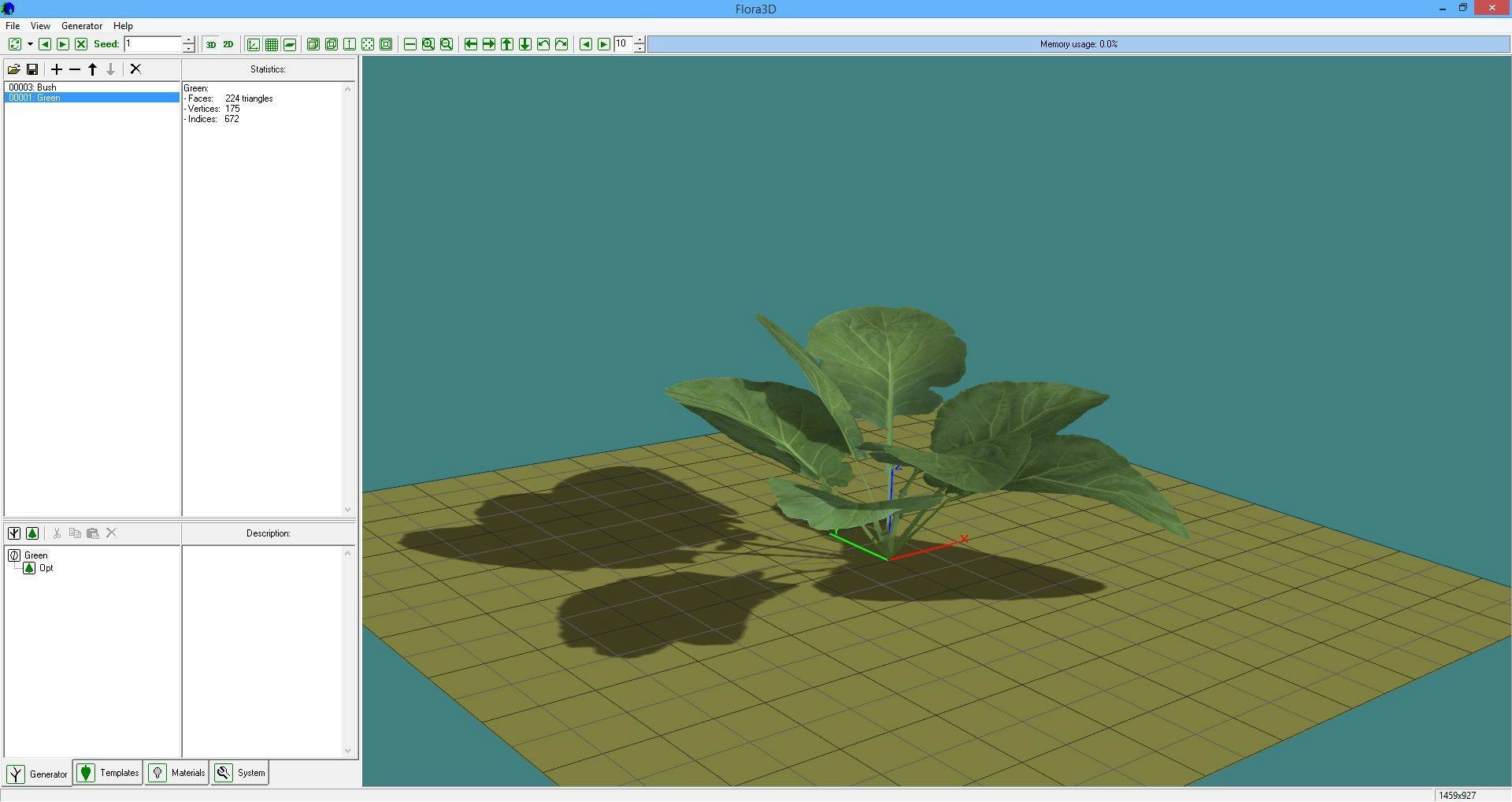Open the Generator menu
The image size is (1512, 802).
coord(82,26)
